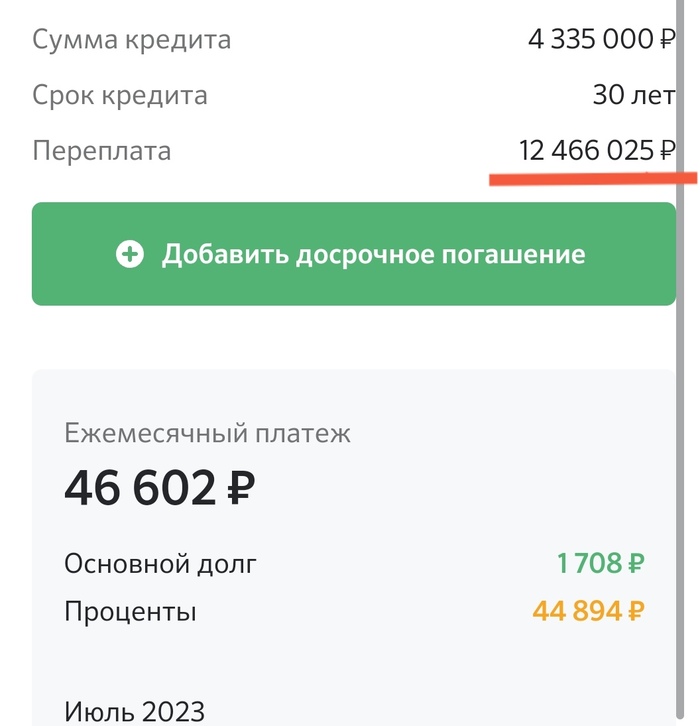Image resolution: width=700 pixels, height=726 pixels.
Task: Open the Июль 2023 payment entry
Action: 134,711
